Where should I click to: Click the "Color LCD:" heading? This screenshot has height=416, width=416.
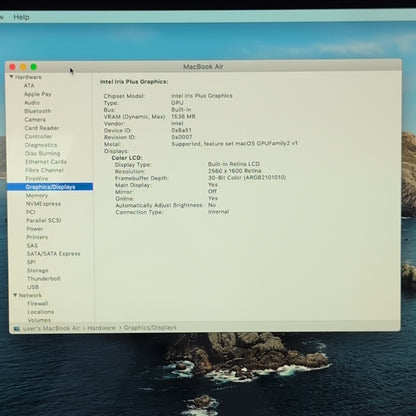pos(127,158)
